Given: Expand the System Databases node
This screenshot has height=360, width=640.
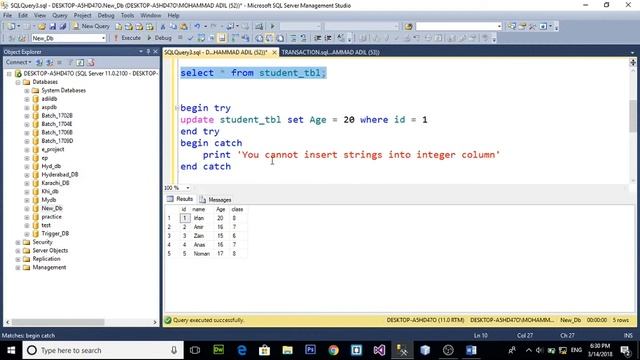Looking at the screenshot, I should [27, 91].
